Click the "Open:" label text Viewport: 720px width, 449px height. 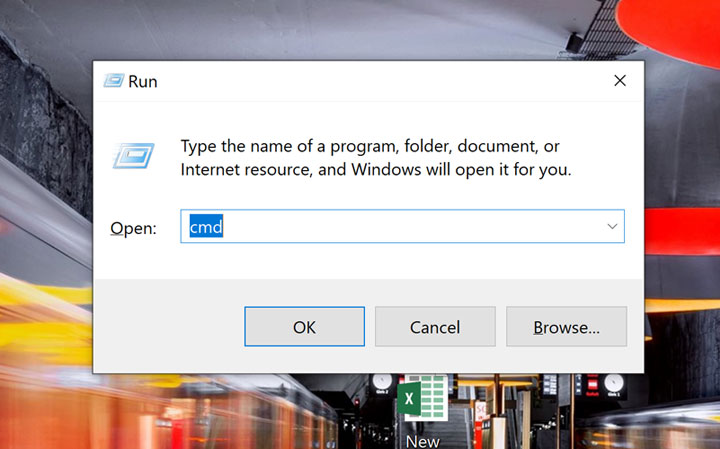(x=133, y=228)
